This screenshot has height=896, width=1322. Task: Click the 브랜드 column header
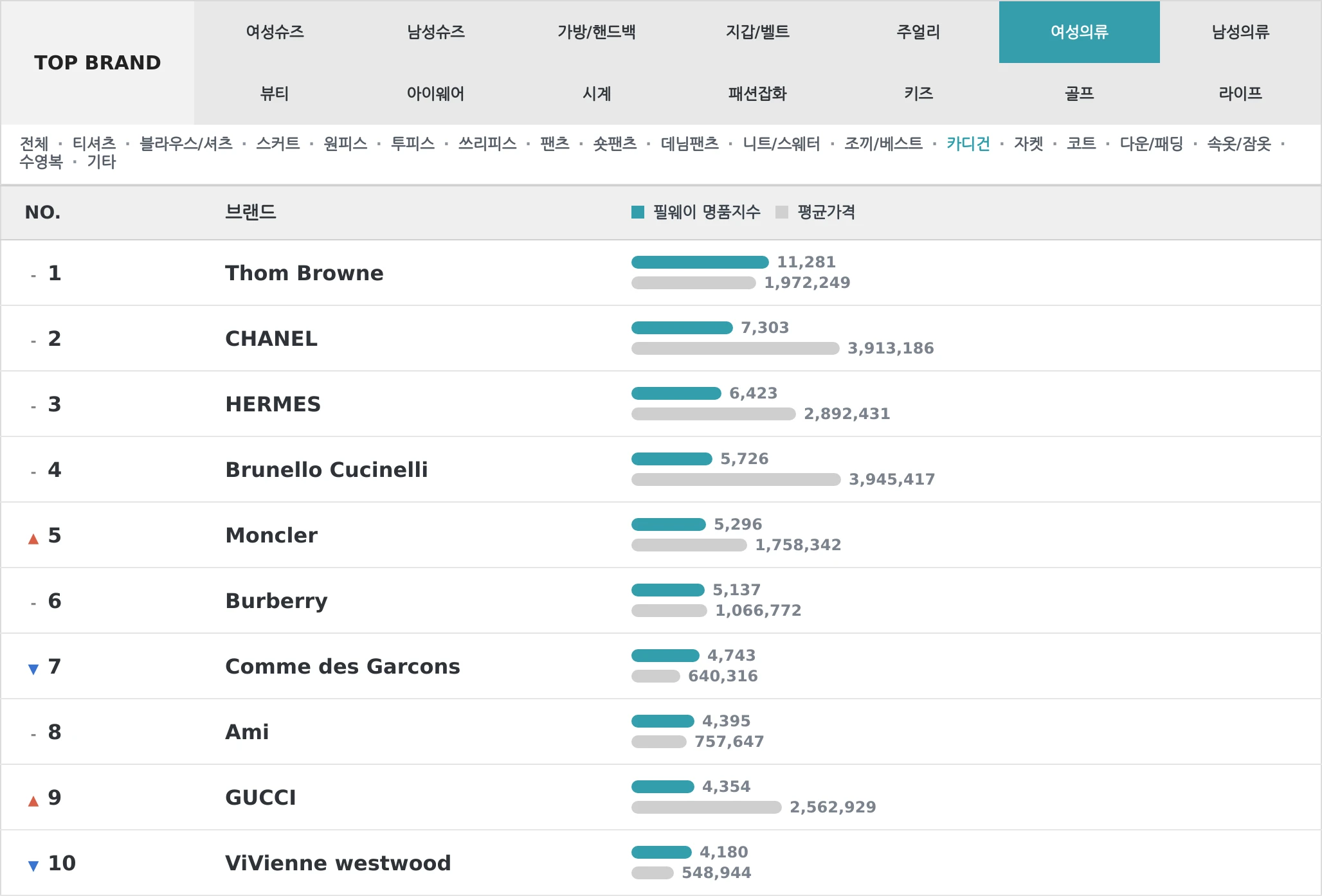(x=251, y=212)
